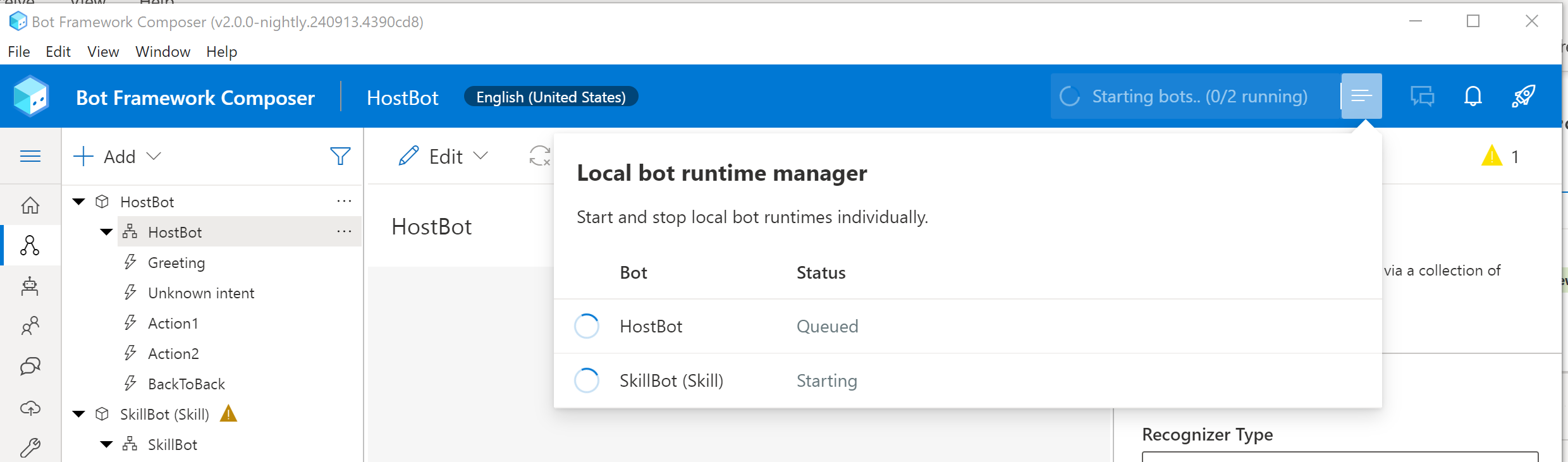Click the Bot column header

coord(634,272)
